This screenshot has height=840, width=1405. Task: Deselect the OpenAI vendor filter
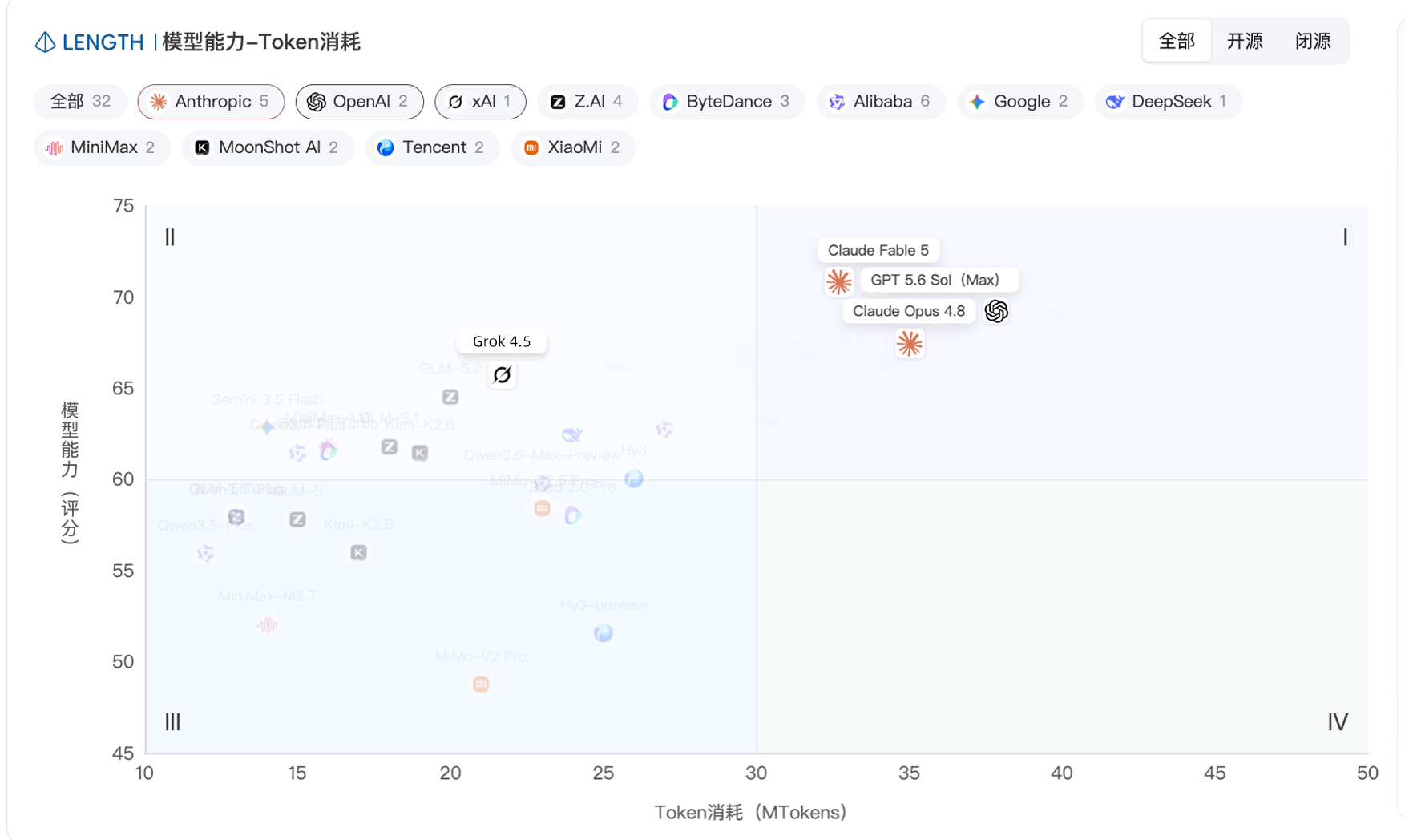point(359,102)
